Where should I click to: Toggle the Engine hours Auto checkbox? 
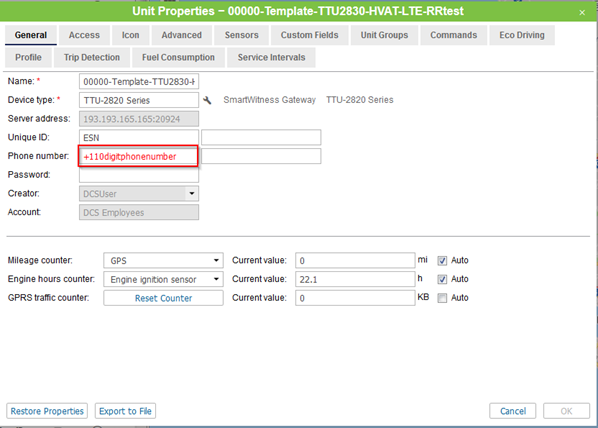tap(442, 279)
